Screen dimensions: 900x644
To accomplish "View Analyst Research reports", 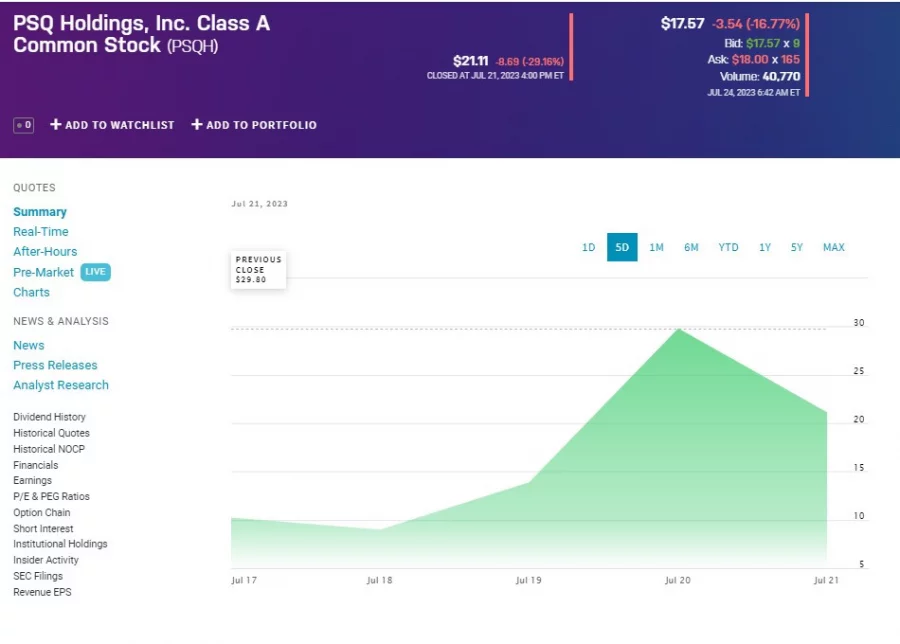I will 60,385.
